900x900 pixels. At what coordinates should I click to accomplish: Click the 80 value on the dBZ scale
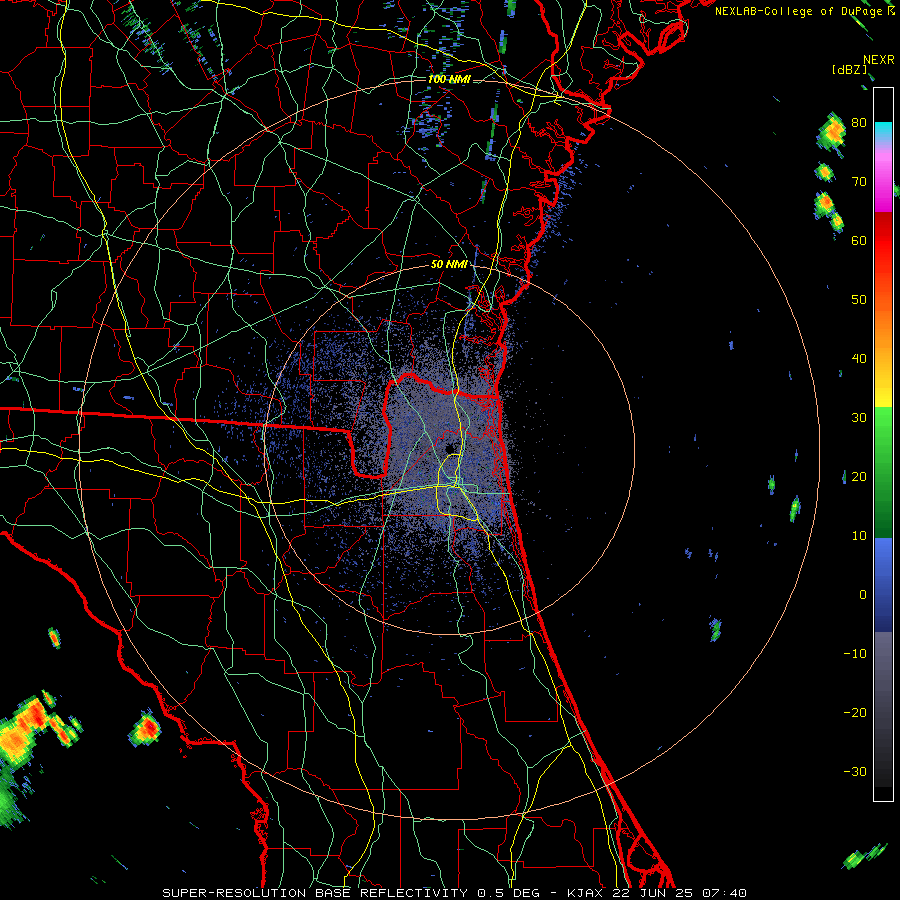click(859, 123)
